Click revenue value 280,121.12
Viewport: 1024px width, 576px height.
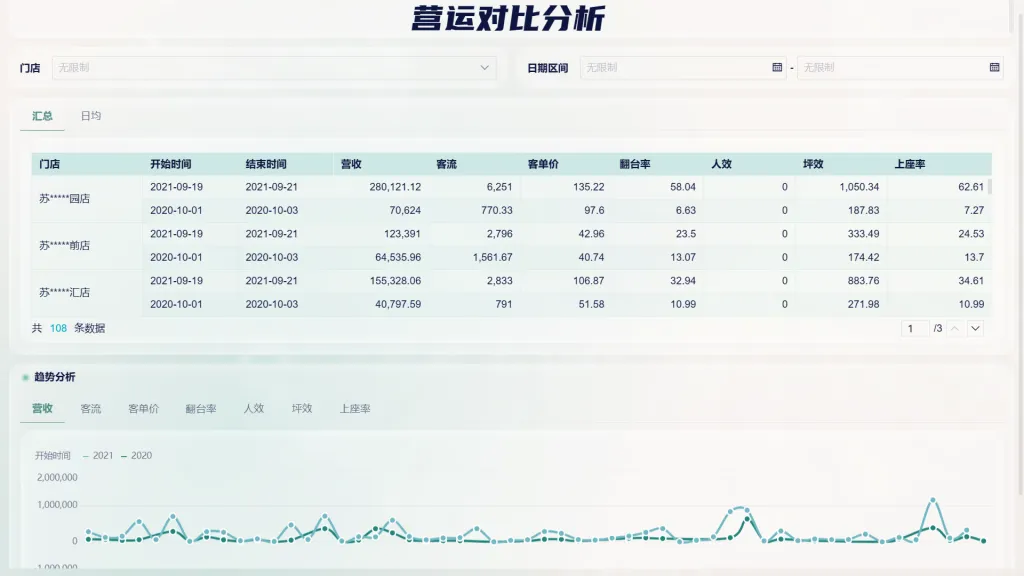coord(395,187)
